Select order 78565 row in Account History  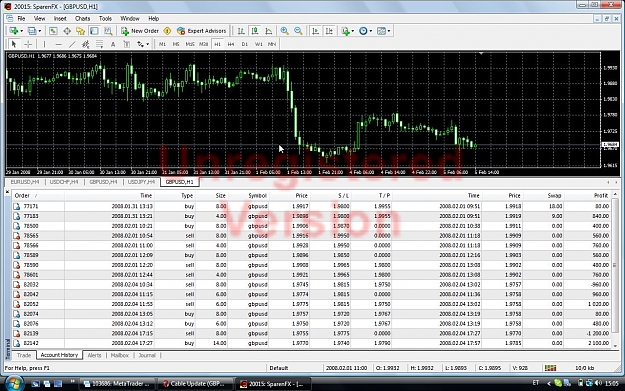[x=311, y=236]
